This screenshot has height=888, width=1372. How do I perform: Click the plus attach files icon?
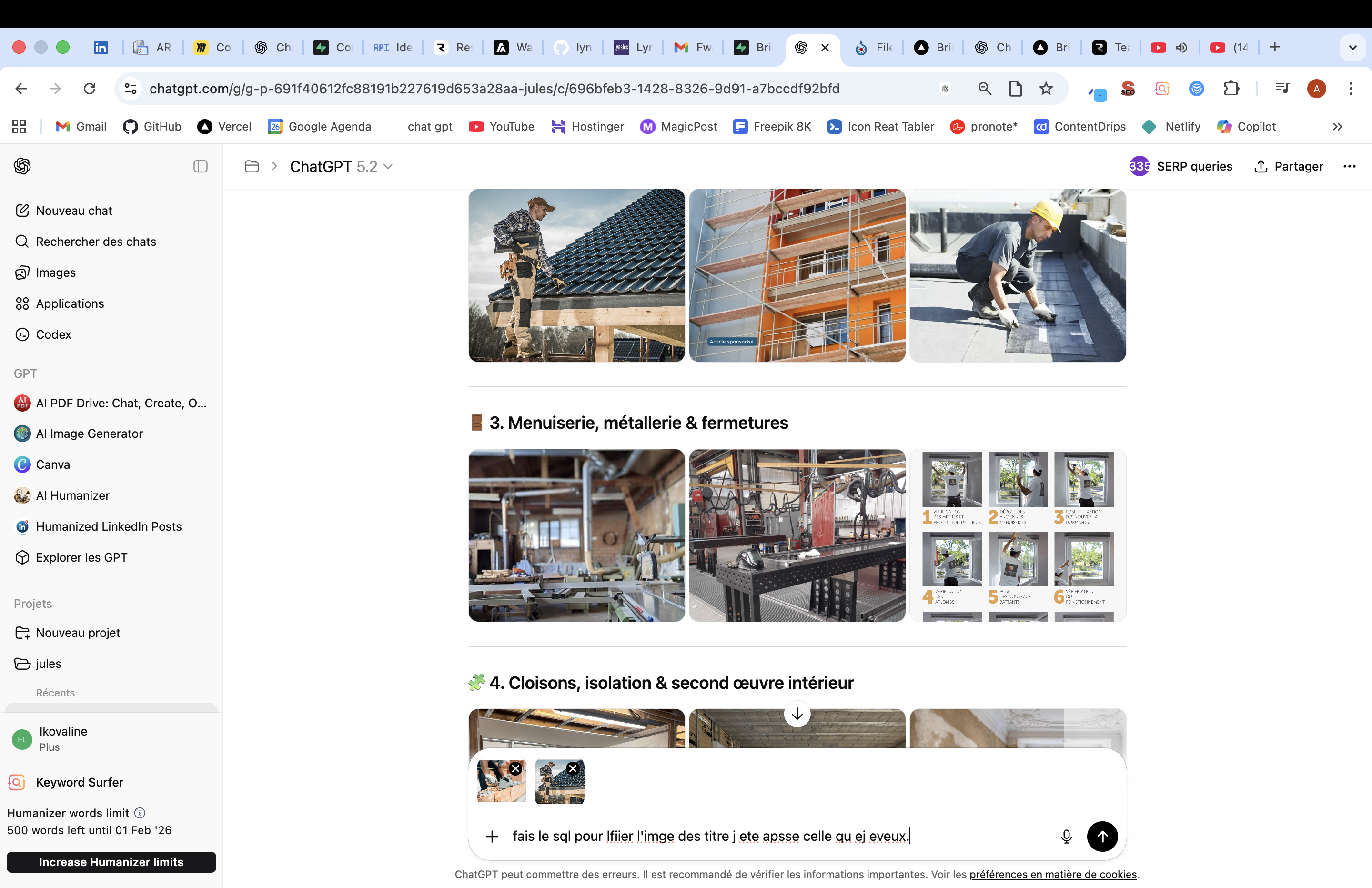(x=492, y=836)
